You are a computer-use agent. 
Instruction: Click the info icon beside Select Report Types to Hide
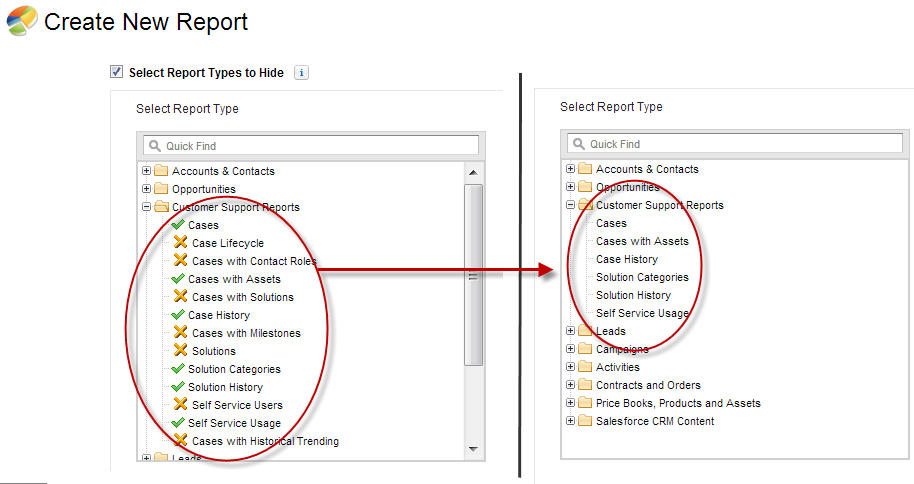(x=301, y=73)
